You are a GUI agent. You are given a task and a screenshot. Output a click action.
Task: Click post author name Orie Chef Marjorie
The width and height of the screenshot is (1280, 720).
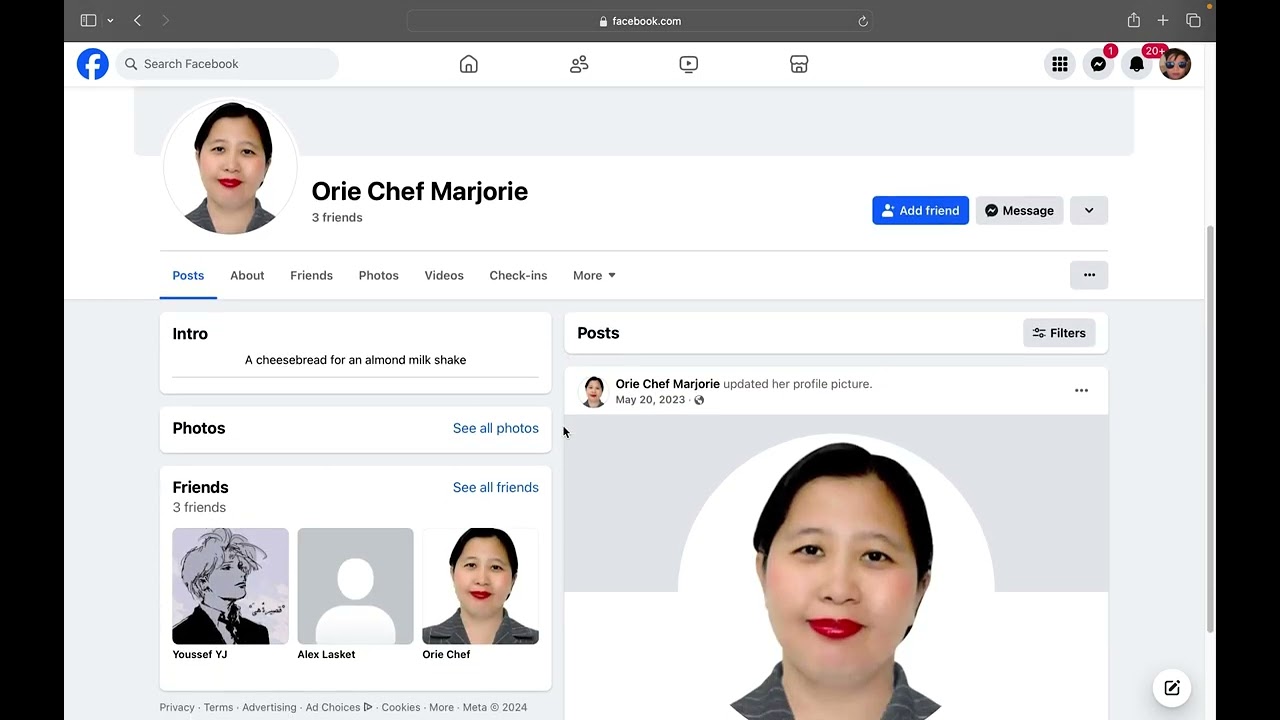point(667,384)
